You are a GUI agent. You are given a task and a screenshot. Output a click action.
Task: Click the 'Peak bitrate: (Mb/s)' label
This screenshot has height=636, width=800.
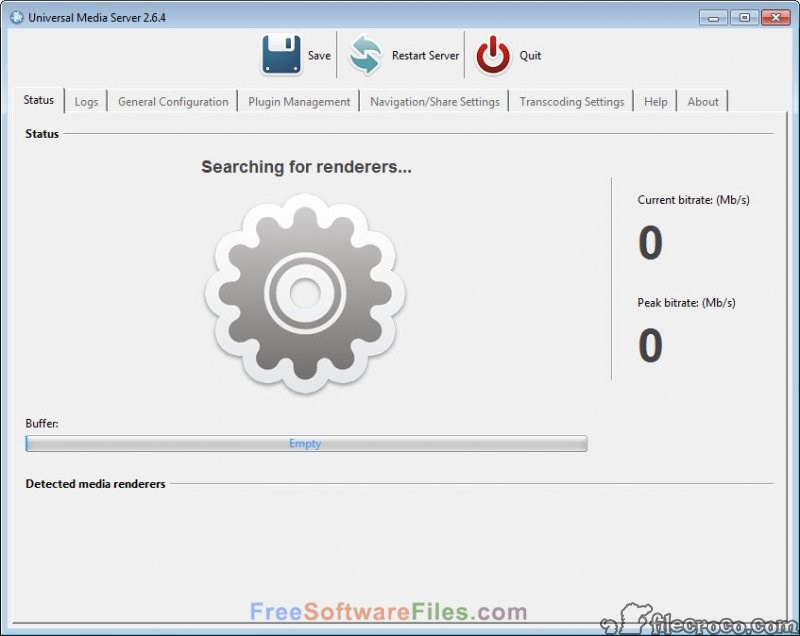pyautogui.click(x=686, y=303)
